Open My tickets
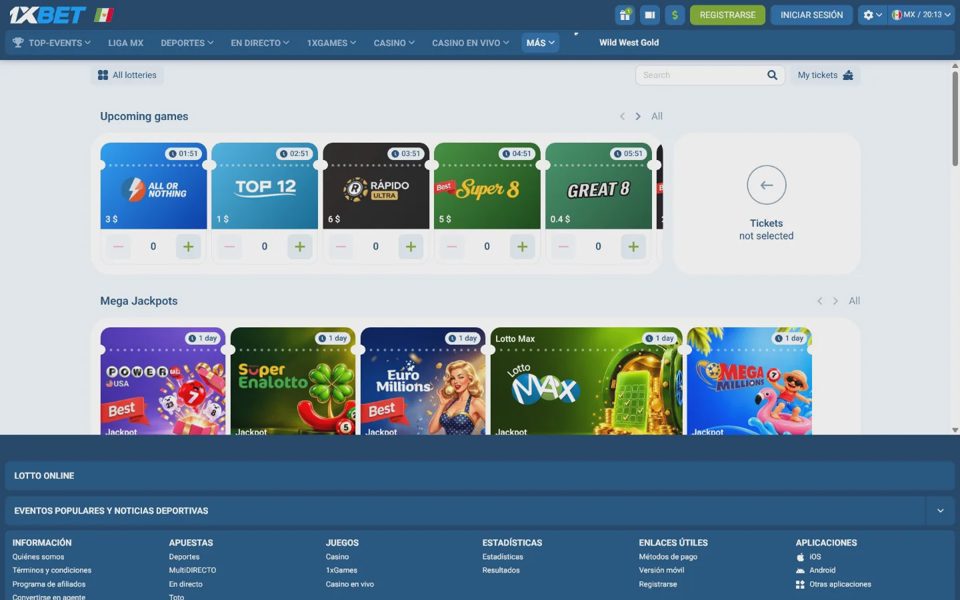The image size is (960, 600). (x=825, y=75)
